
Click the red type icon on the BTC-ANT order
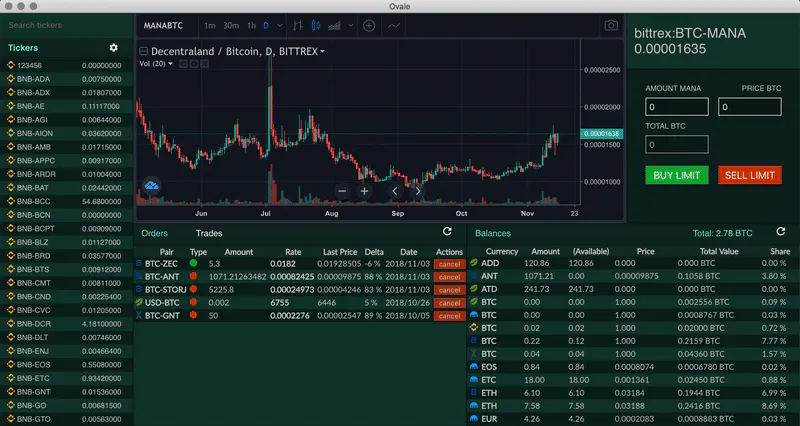click(x=193, y=276)
